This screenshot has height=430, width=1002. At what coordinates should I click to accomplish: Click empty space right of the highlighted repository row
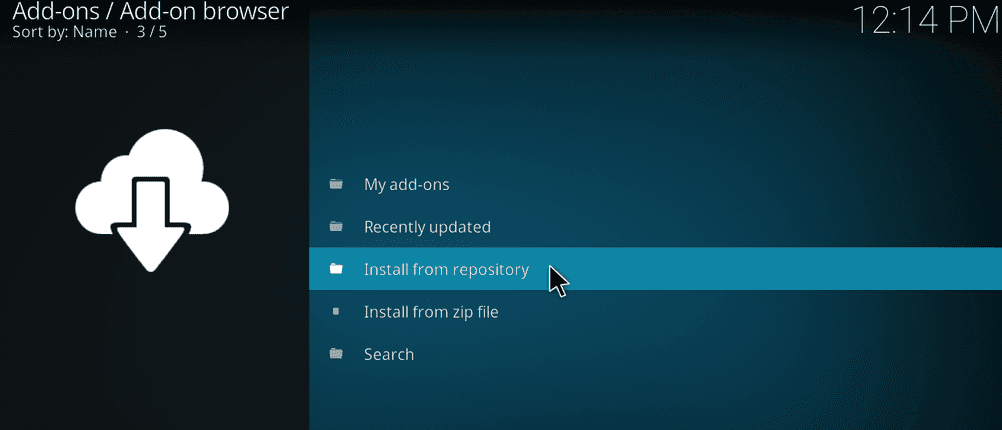(780, 269)
